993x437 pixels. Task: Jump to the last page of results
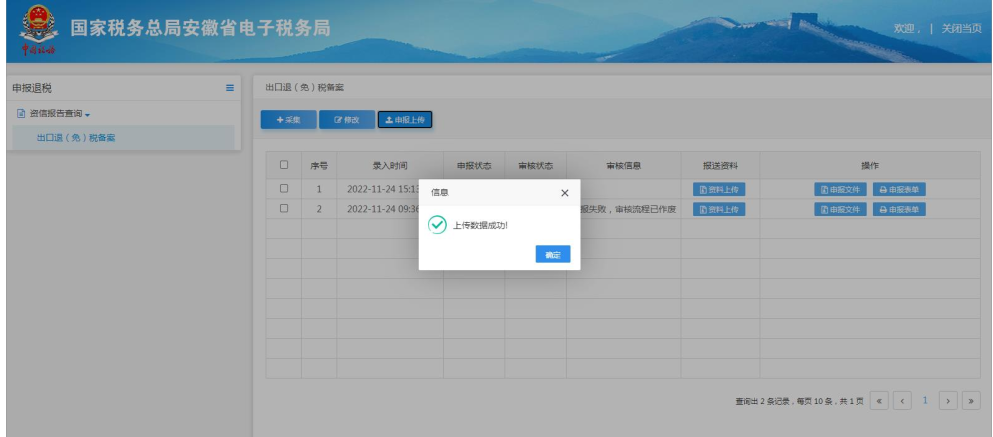(971, 401)
